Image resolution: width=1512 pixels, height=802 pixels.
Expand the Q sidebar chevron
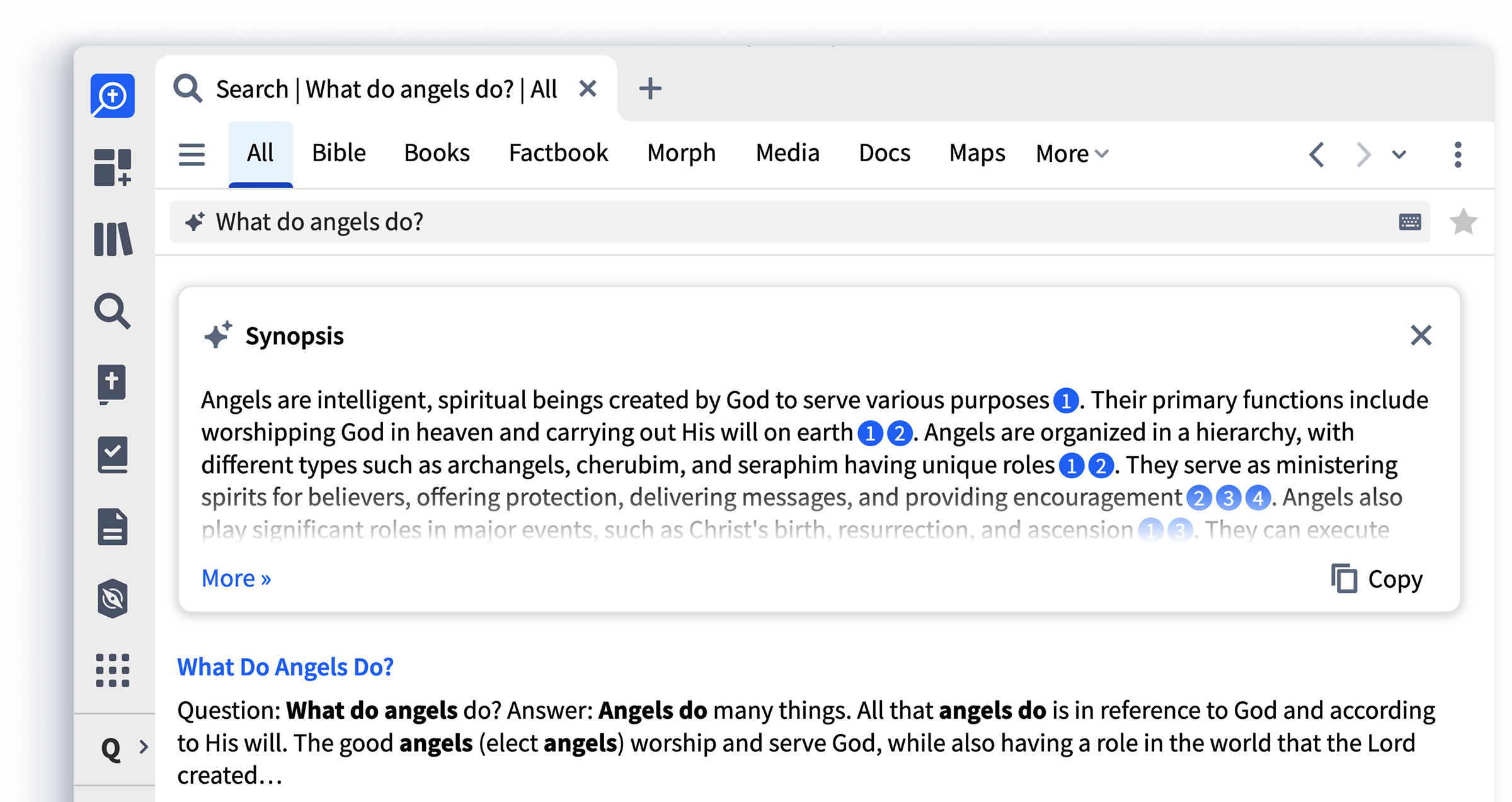click(144, 747)
